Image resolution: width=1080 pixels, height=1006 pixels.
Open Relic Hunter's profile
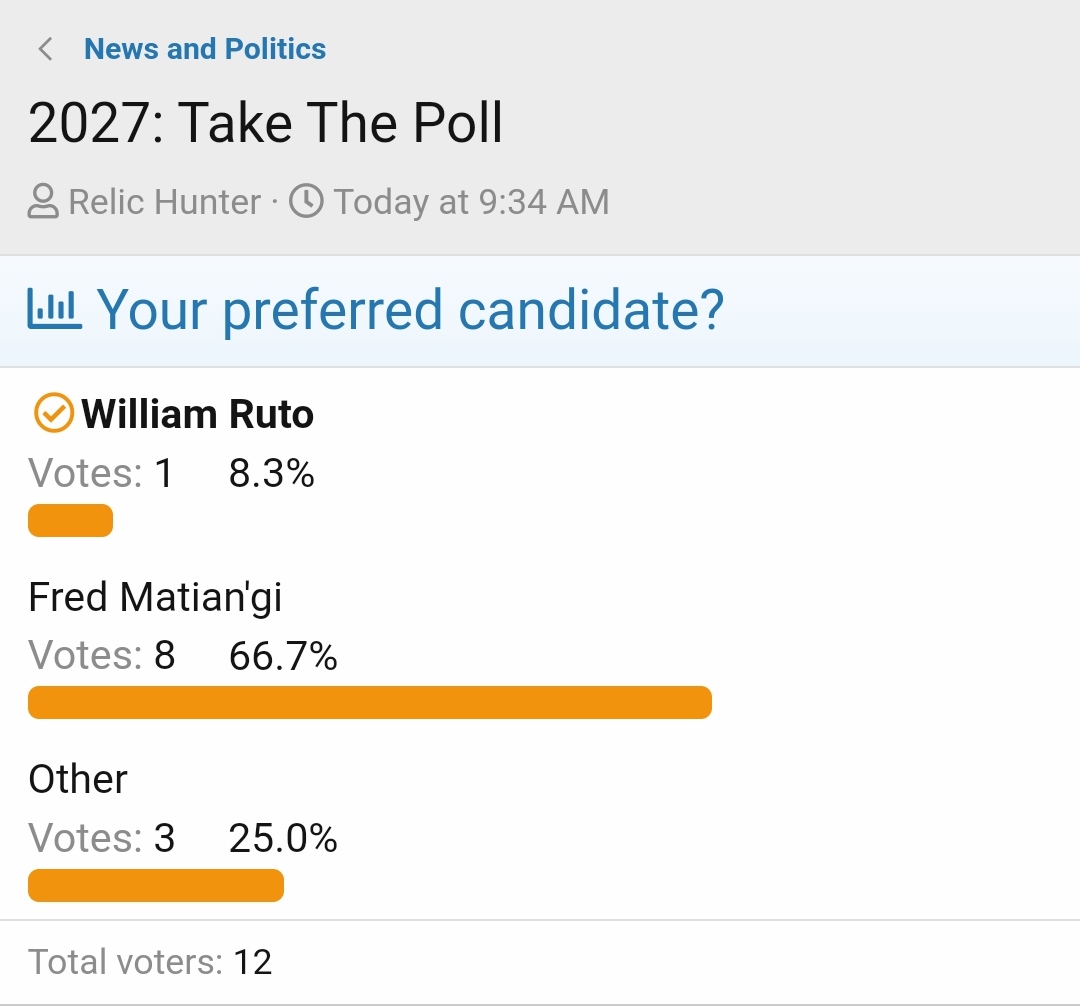165,202
